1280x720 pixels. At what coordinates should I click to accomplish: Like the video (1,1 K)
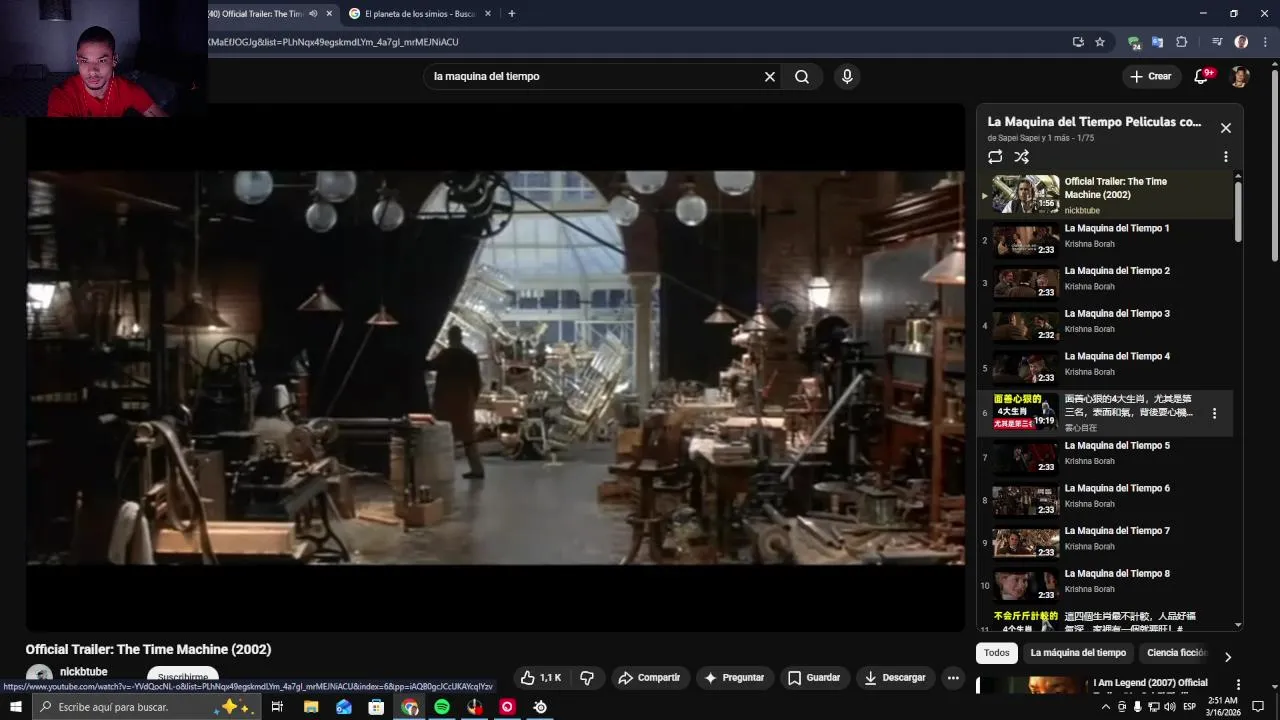coord(541,678)
